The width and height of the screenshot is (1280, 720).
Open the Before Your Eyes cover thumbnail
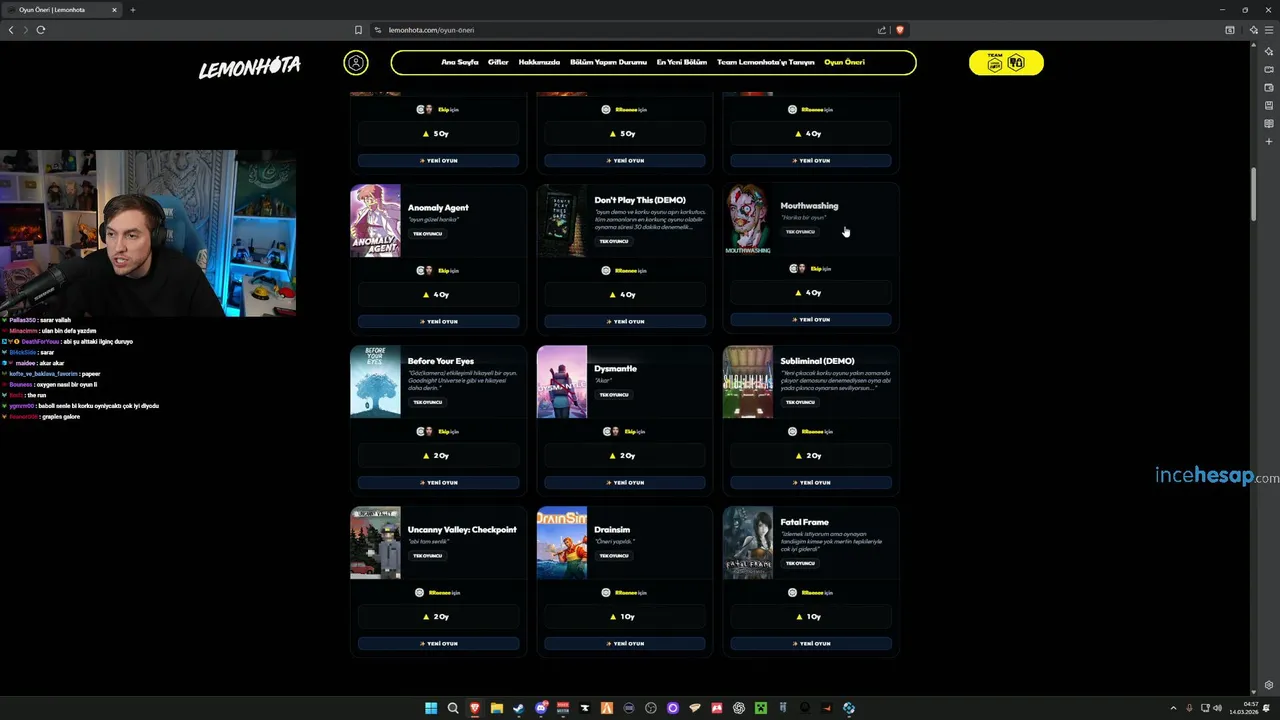(x=375, y=381)
